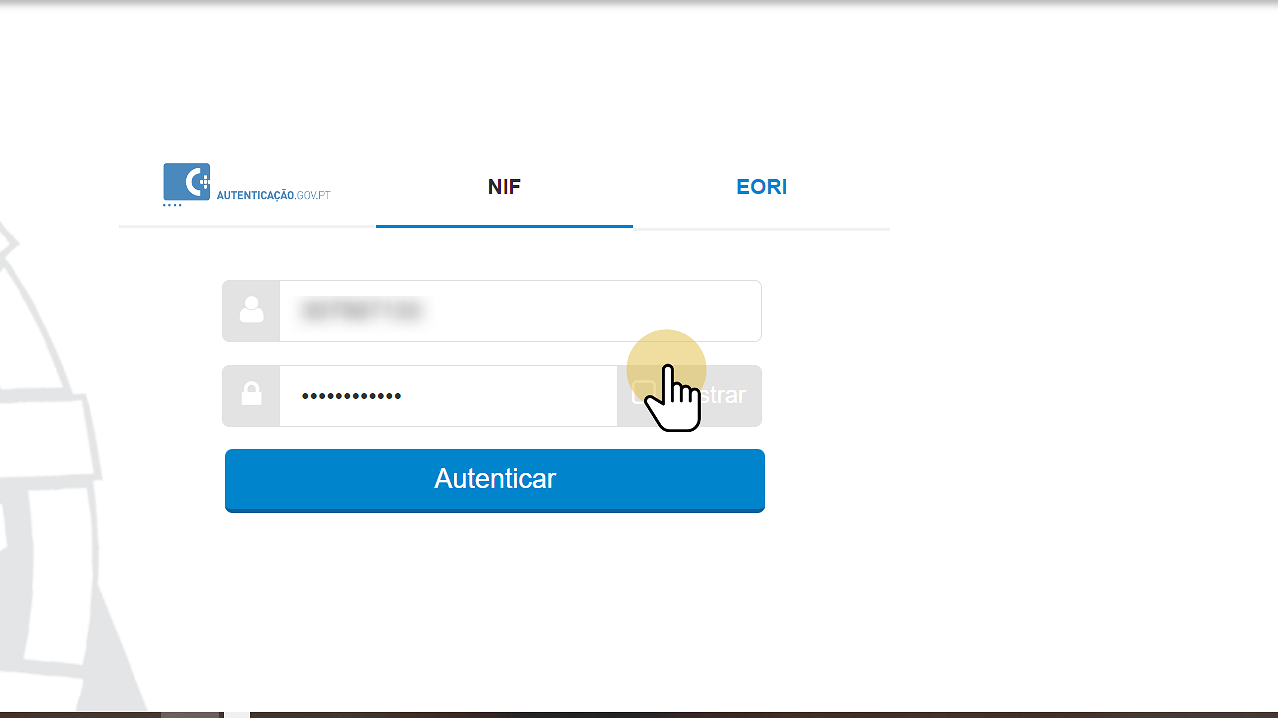Focus the password input field
Viewport: 1278px width, 718px height.
(x=448, y=396)
